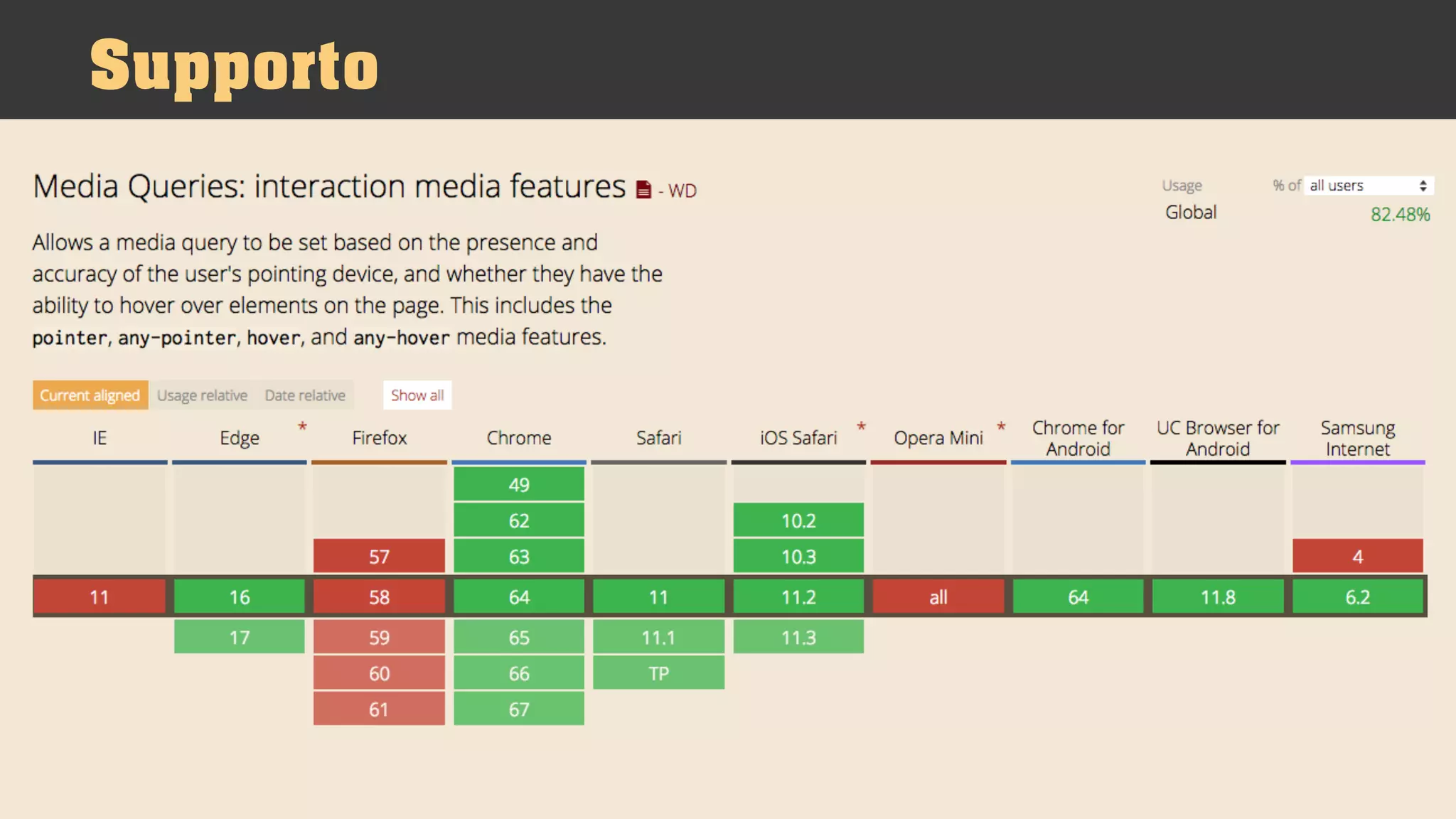Click the Show all button

pyautogui.click(x=417, y=395)
